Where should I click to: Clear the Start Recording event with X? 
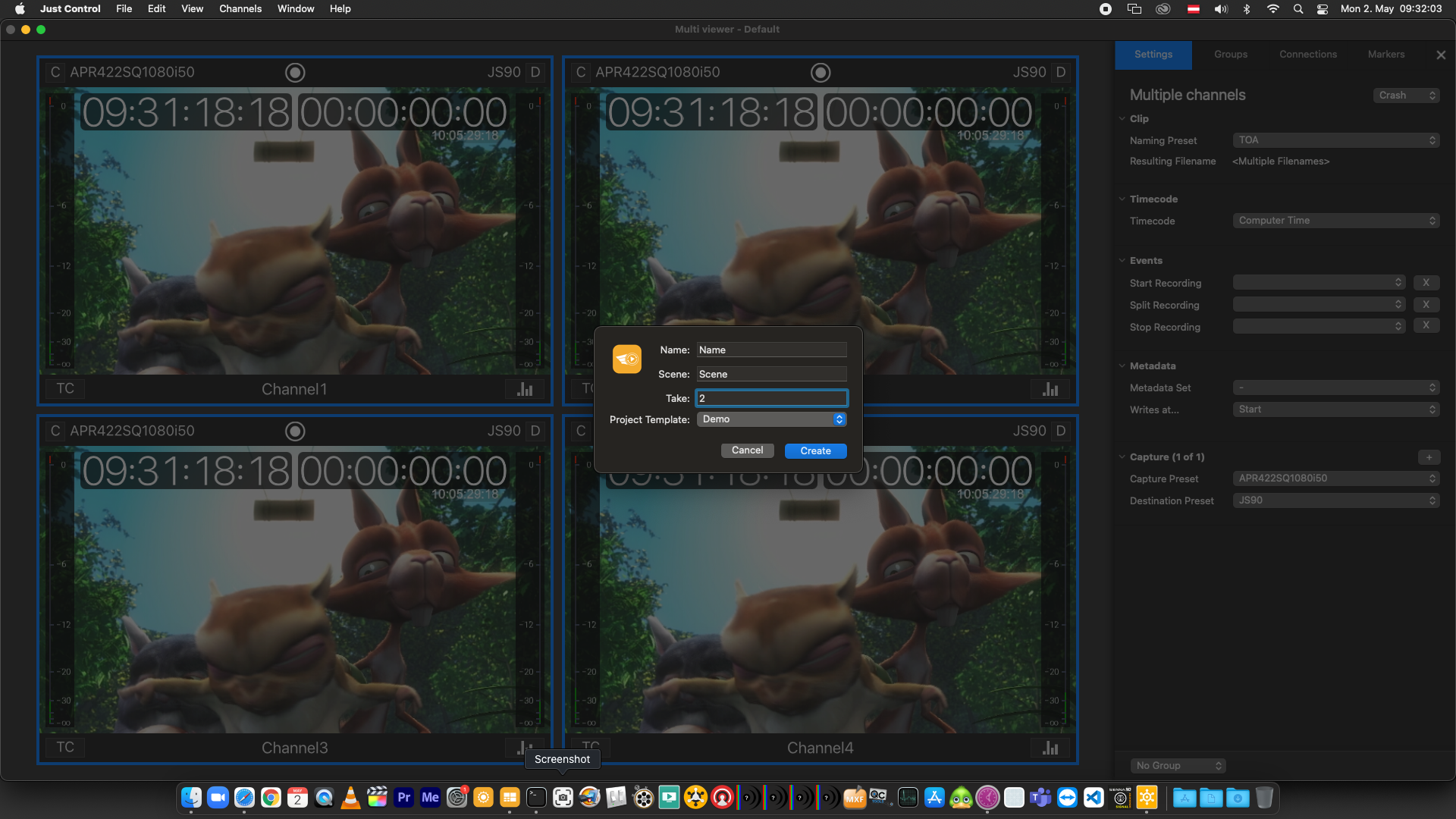(1426, 282)
